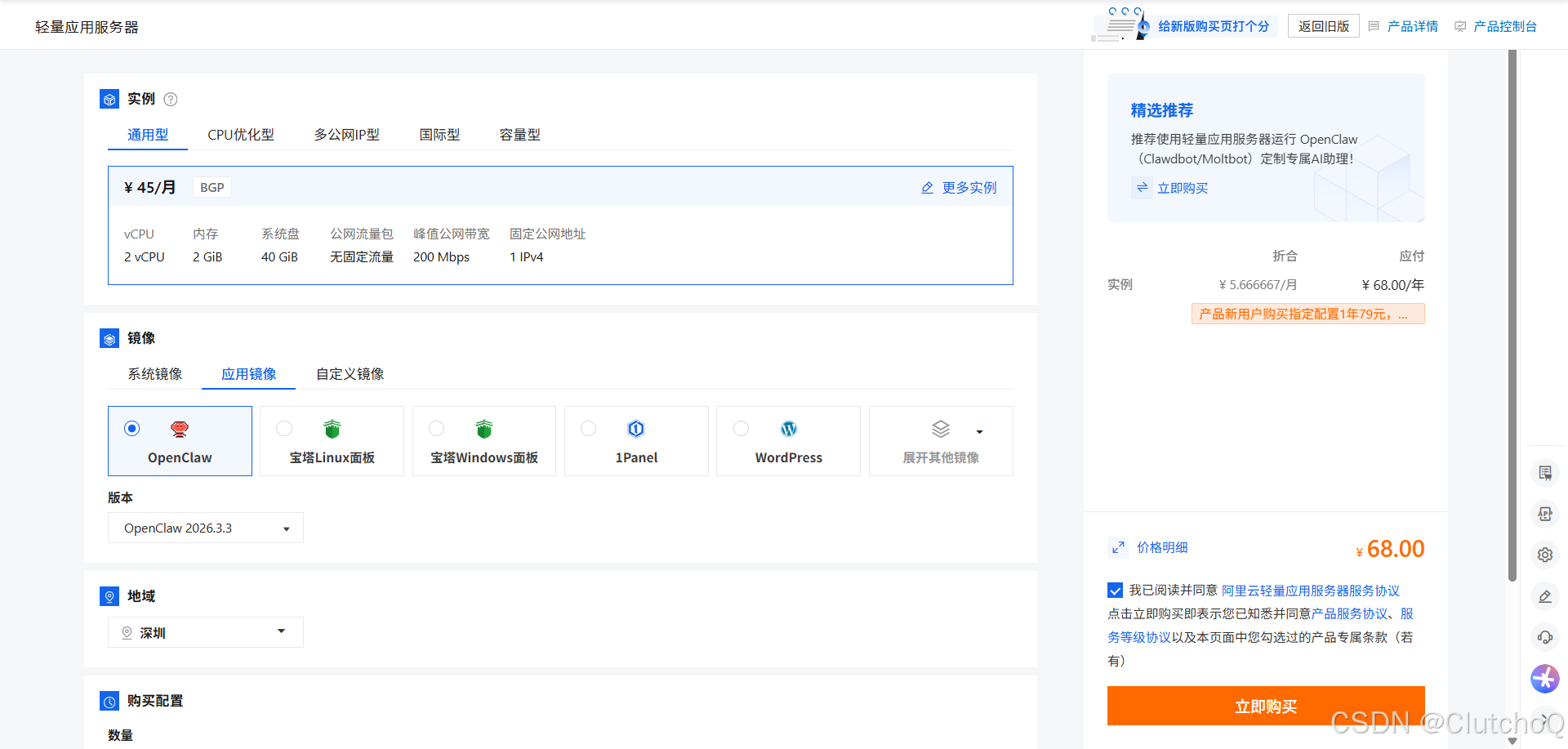Open the 深圳 region dropdown
Image resolution: width=1568 pixels, height=749 pixels.
click(206, 632)
